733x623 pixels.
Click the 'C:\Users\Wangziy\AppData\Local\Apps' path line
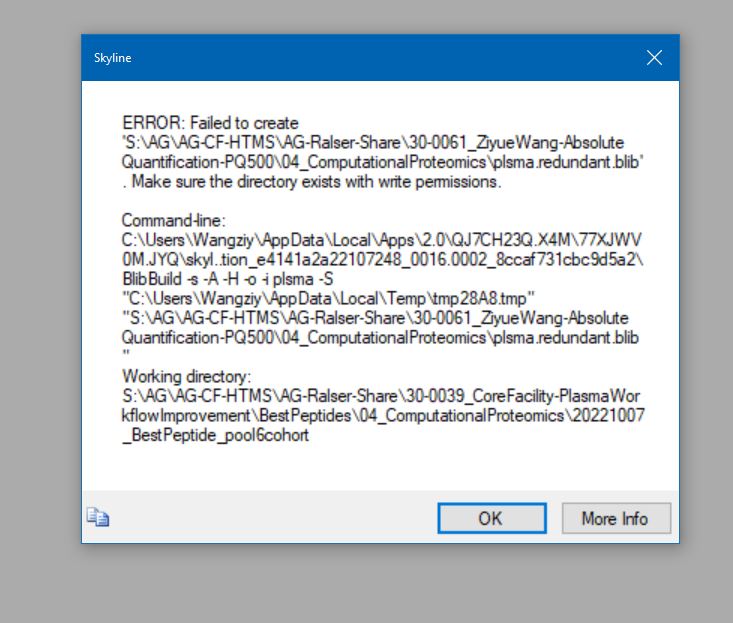tap(385, 240)
